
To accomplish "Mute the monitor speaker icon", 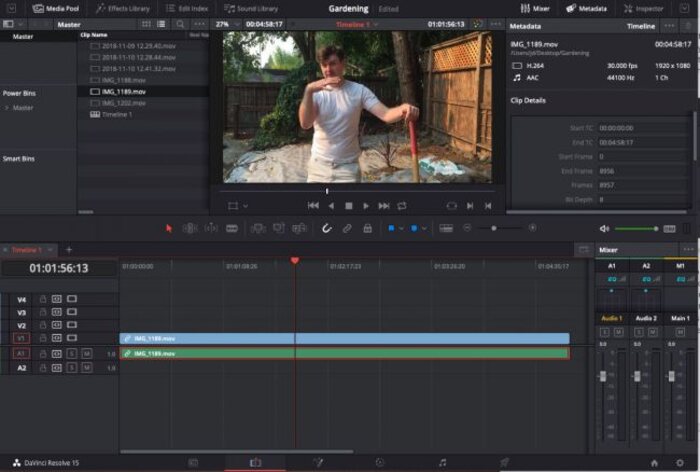I will click(x=604, y=229).
